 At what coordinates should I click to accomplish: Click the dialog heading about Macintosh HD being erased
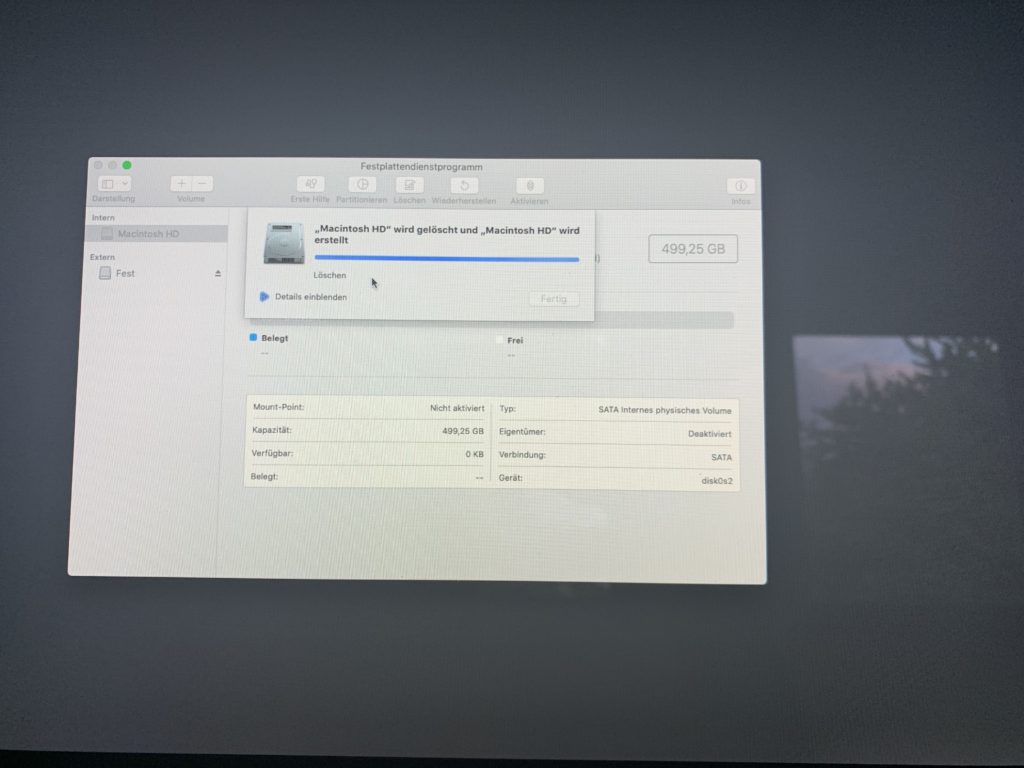click(x=447, y=235)
